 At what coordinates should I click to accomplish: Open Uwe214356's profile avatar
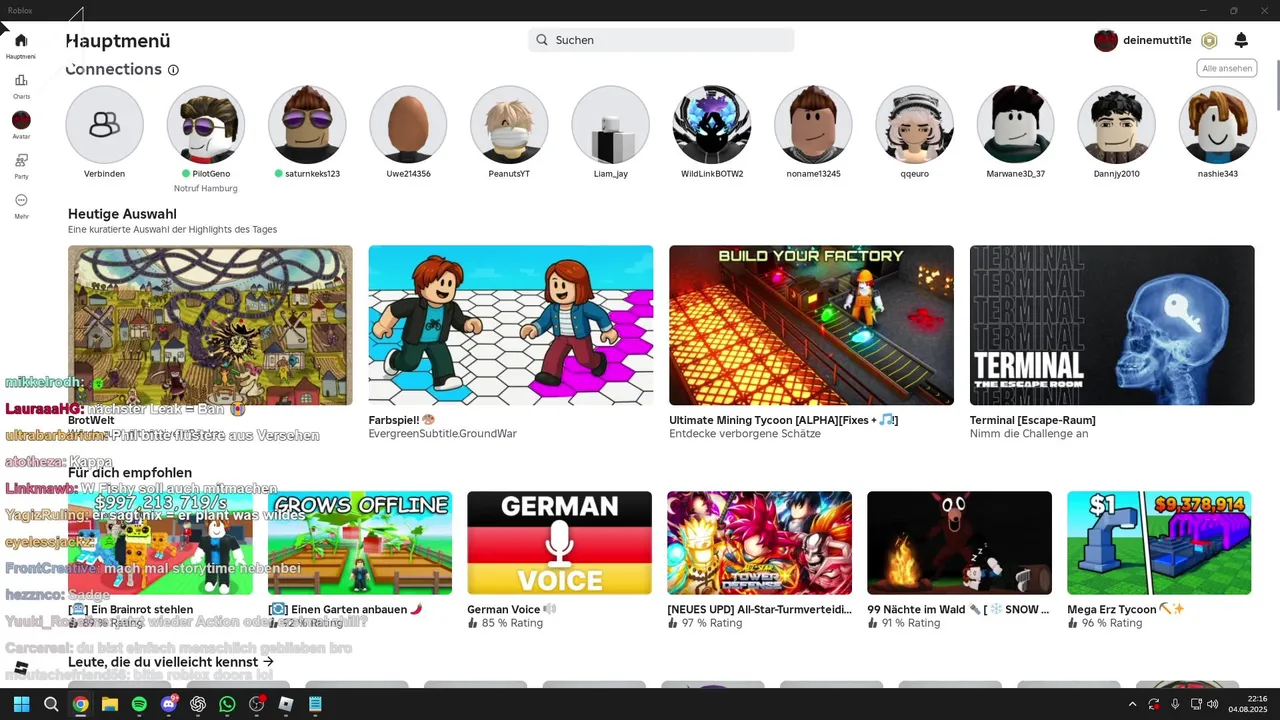click(408, 124)
